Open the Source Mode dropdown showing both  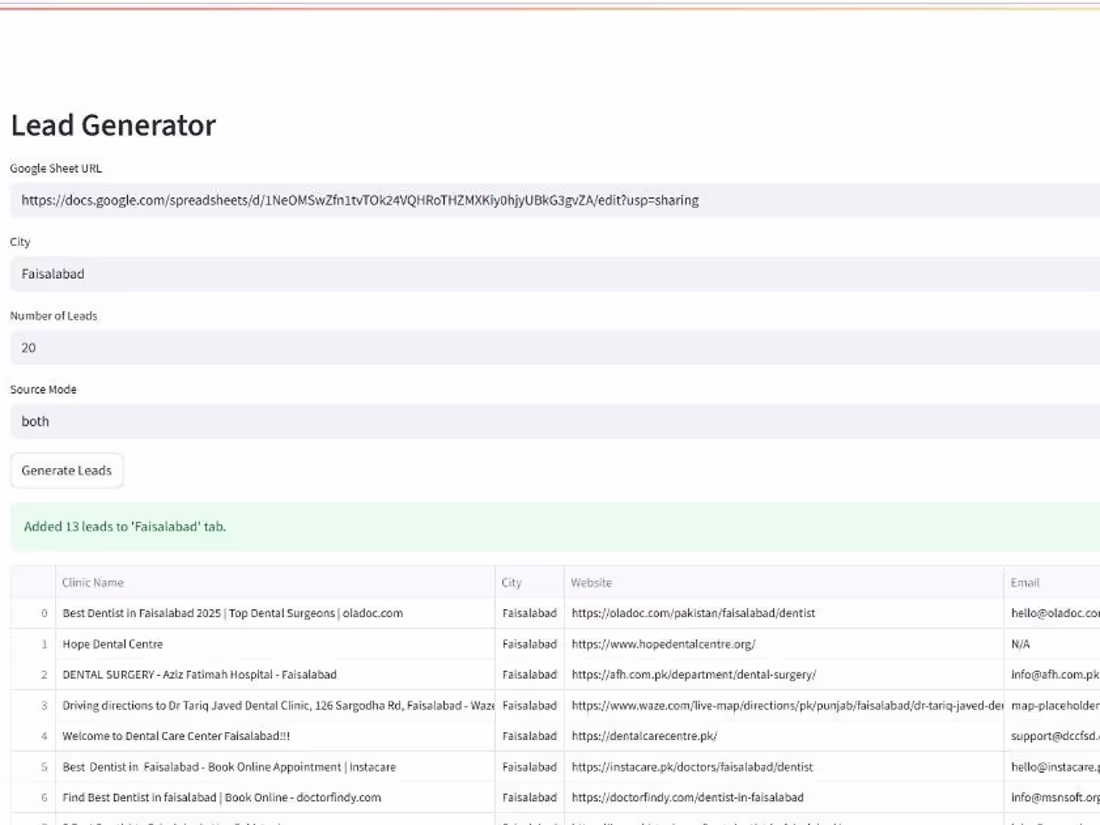point(555,422)
